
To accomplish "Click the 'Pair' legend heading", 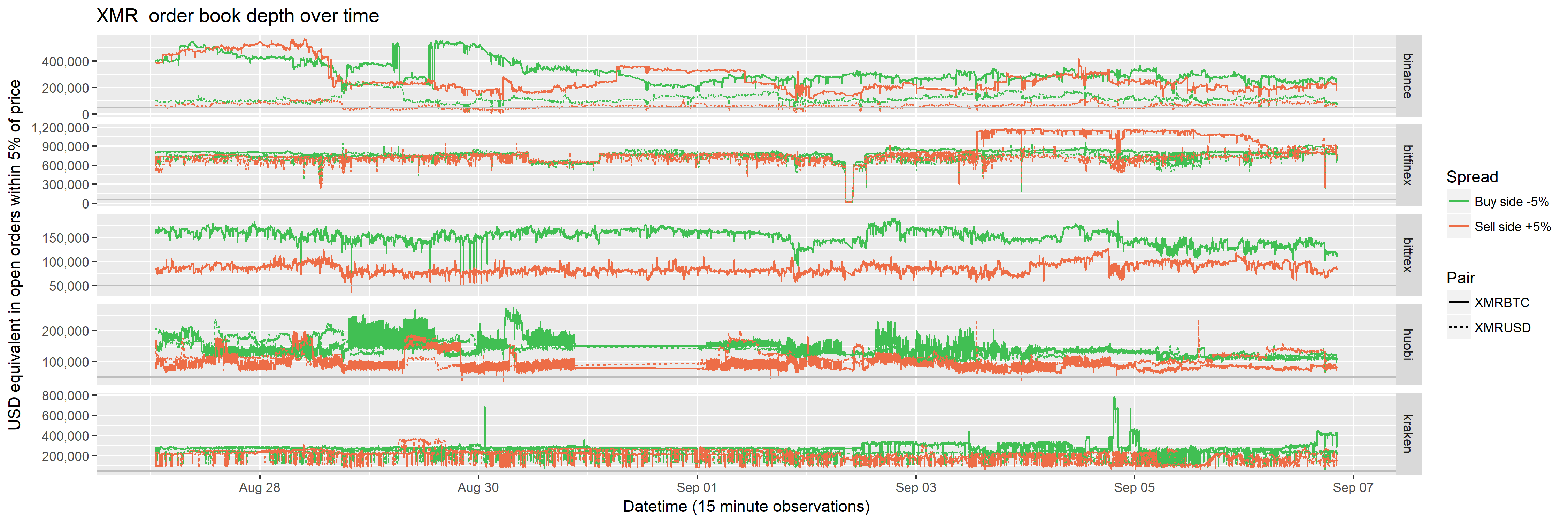I will pos(1460,278).
